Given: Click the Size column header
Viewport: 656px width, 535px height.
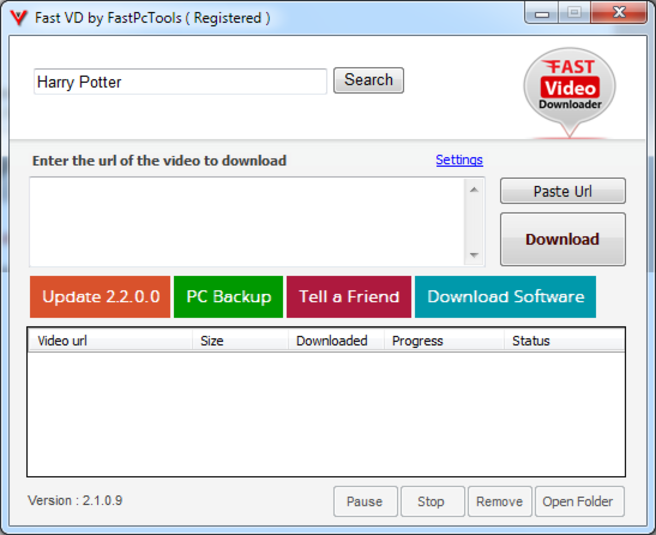Looking at the screenshot, I should point(241,340).
